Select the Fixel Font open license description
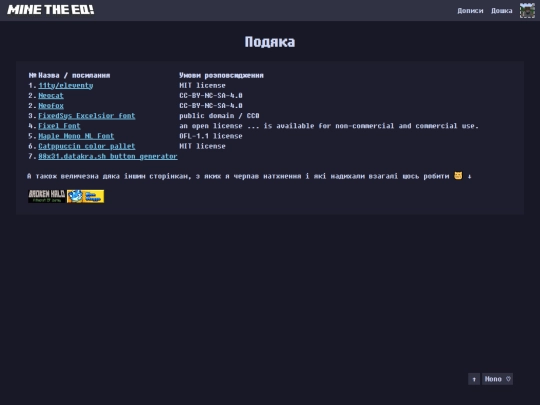Image resolution: width=540 pixels, height=405 pixels. point(329,126)
